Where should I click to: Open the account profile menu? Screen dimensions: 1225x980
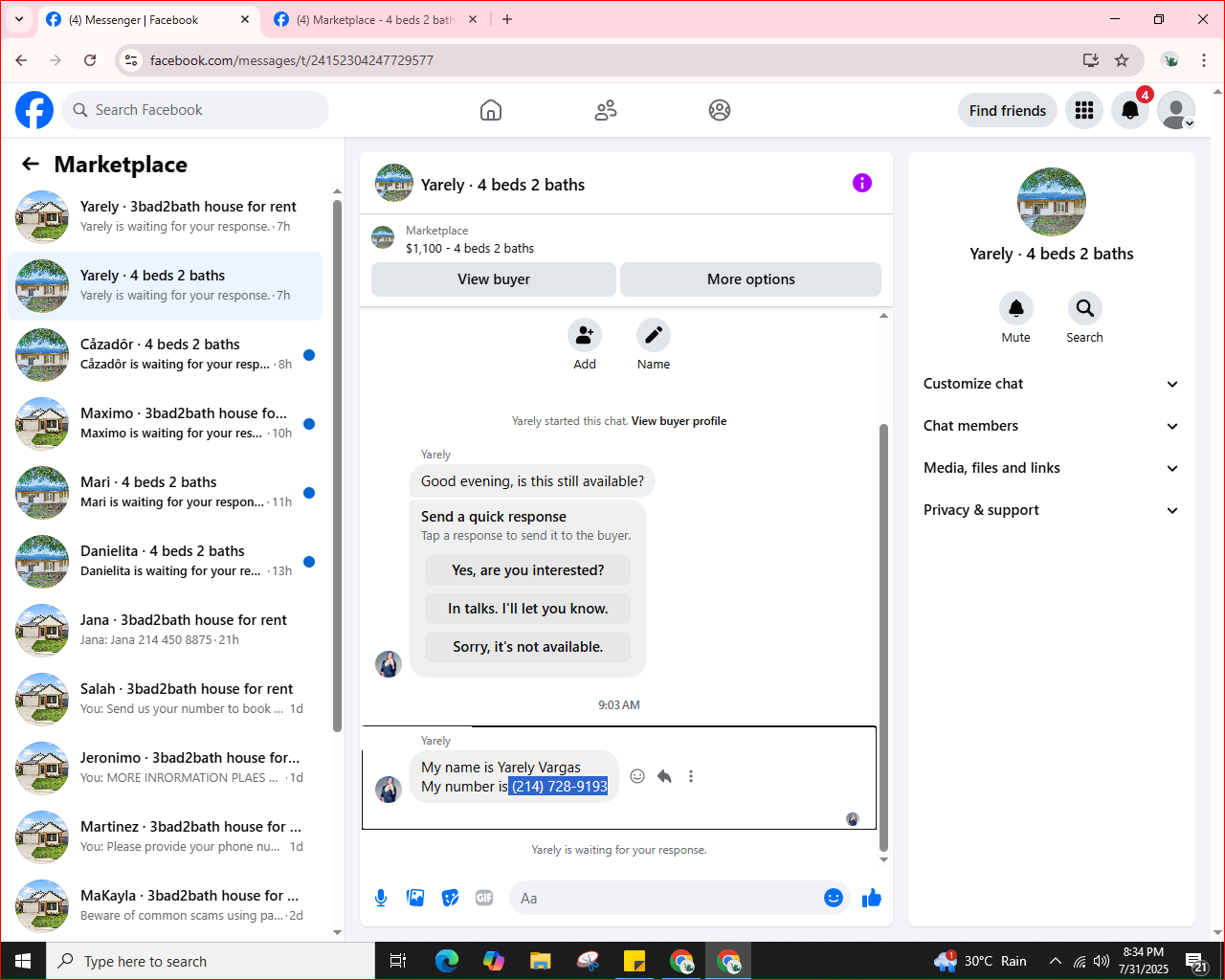[1176, 110]
